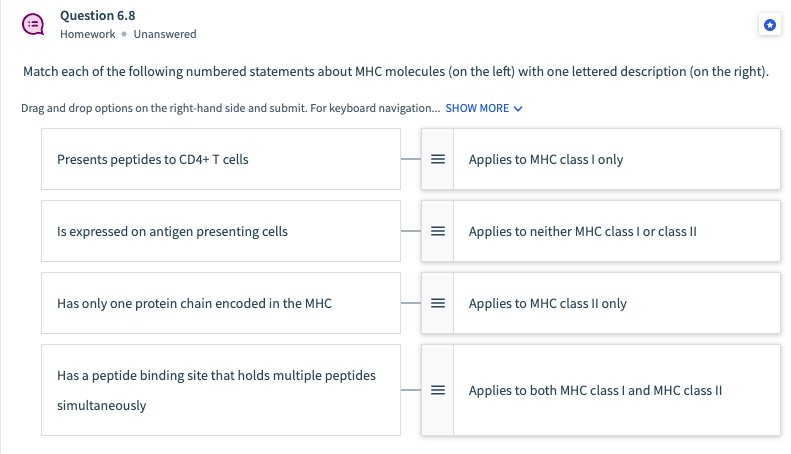Click drag handle for 'both MHC class I and II'
Image resolution: width=791 pixels, height=454 pixels.
[x=437, y=390]
